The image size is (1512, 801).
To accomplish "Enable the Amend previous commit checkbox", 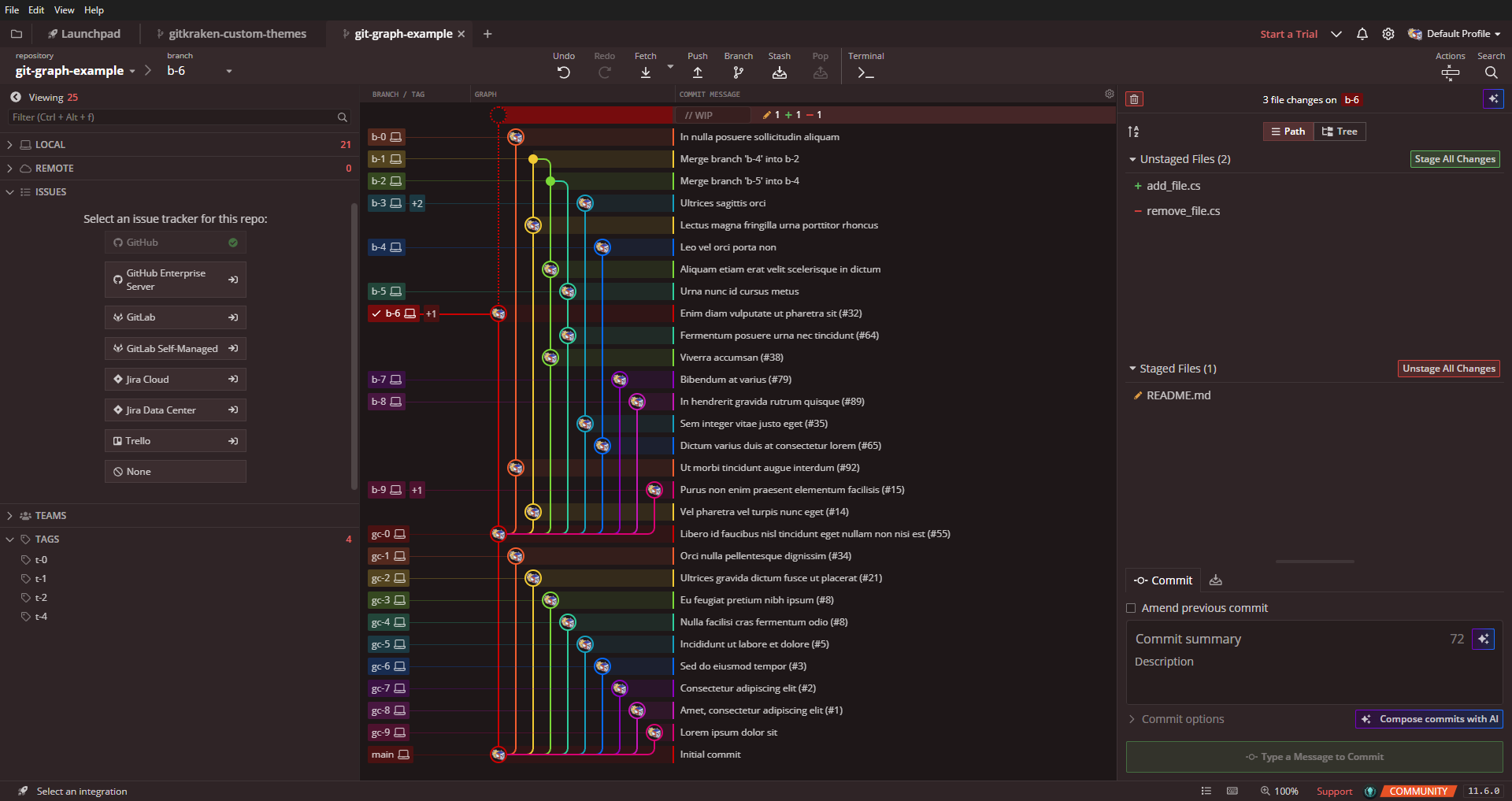I will click(1131, 607).
